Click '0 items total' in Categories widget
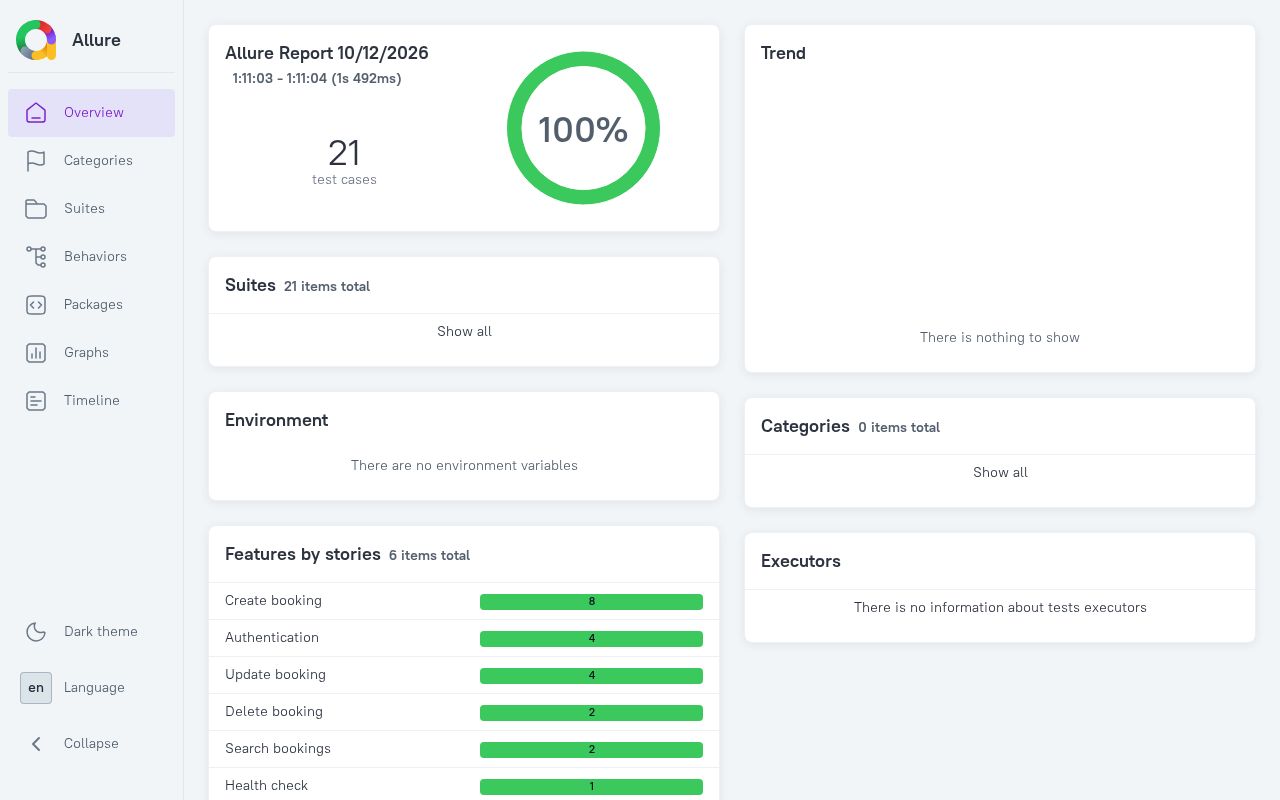 pos(899,427)
